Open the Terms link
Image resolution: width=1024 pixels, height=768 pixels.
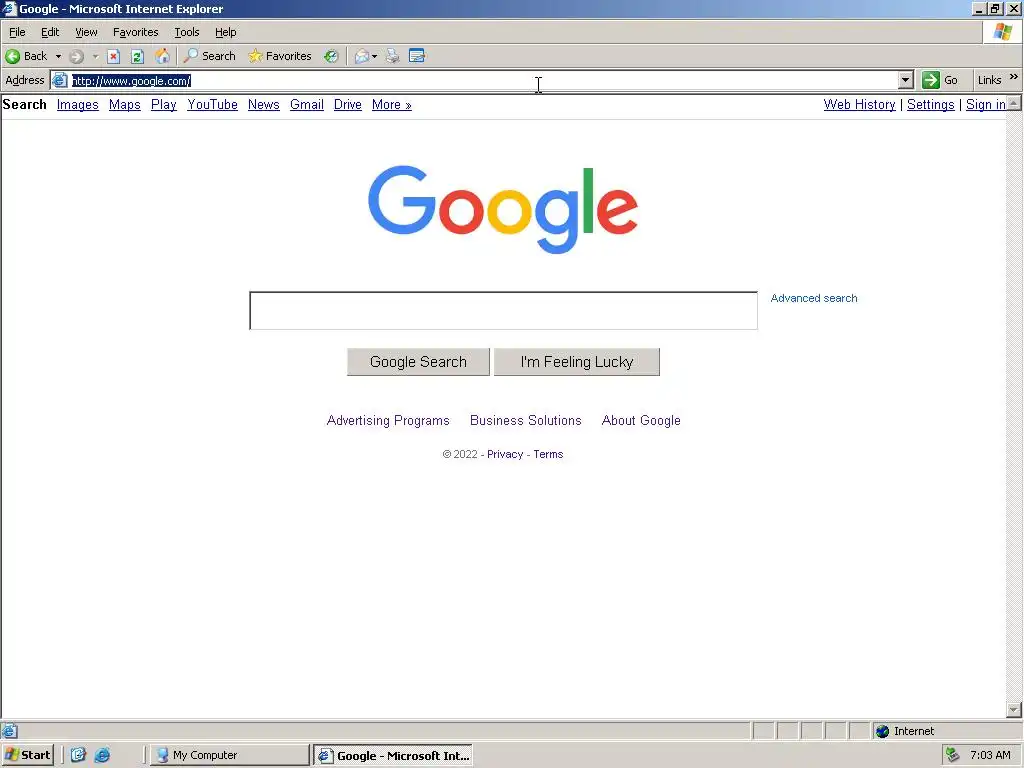(548, 455)
